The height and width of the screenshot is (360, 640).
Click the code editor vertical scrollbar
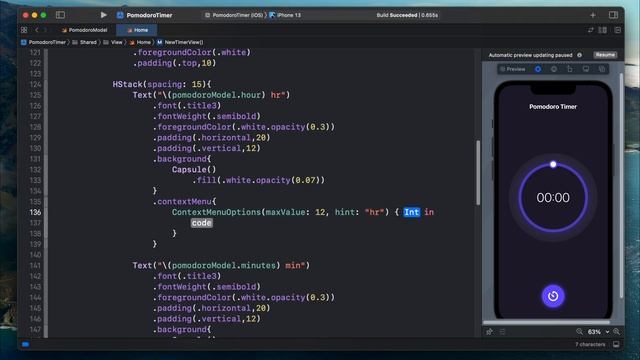click(x=478, y=173)
